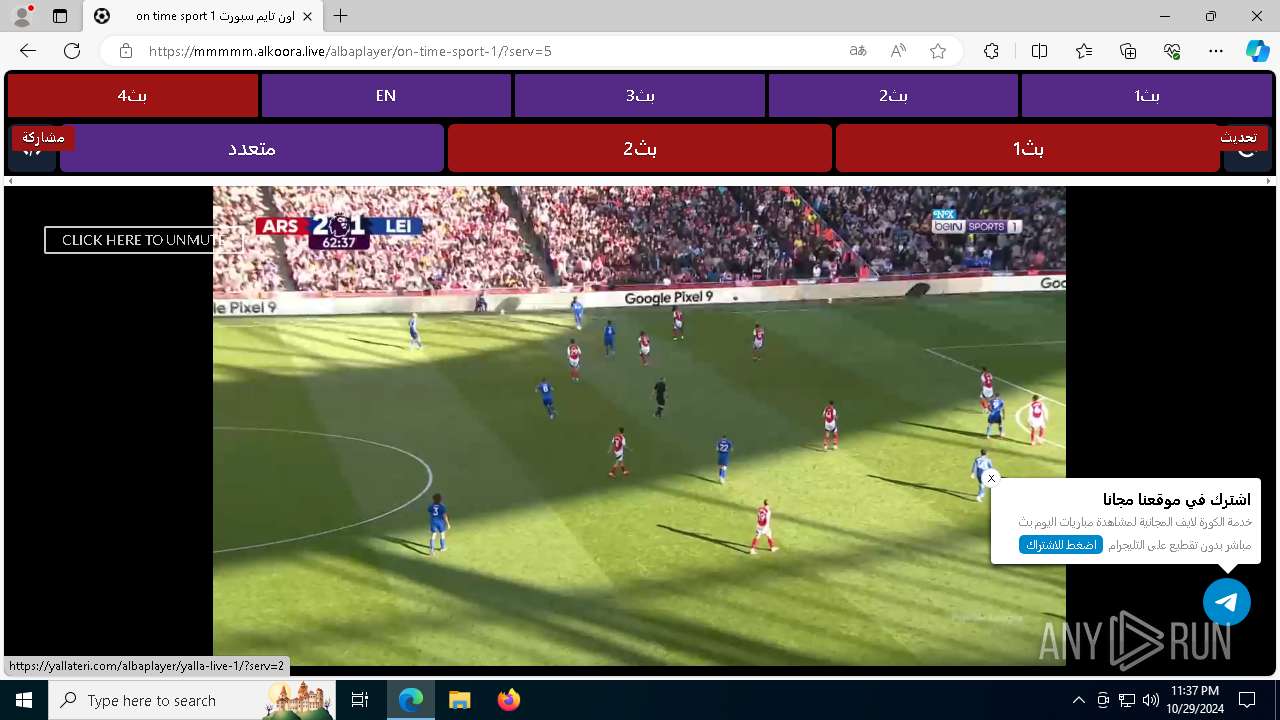Select the on time sport 1 tab
1280x720 pixels.
[x=203, y=16]
